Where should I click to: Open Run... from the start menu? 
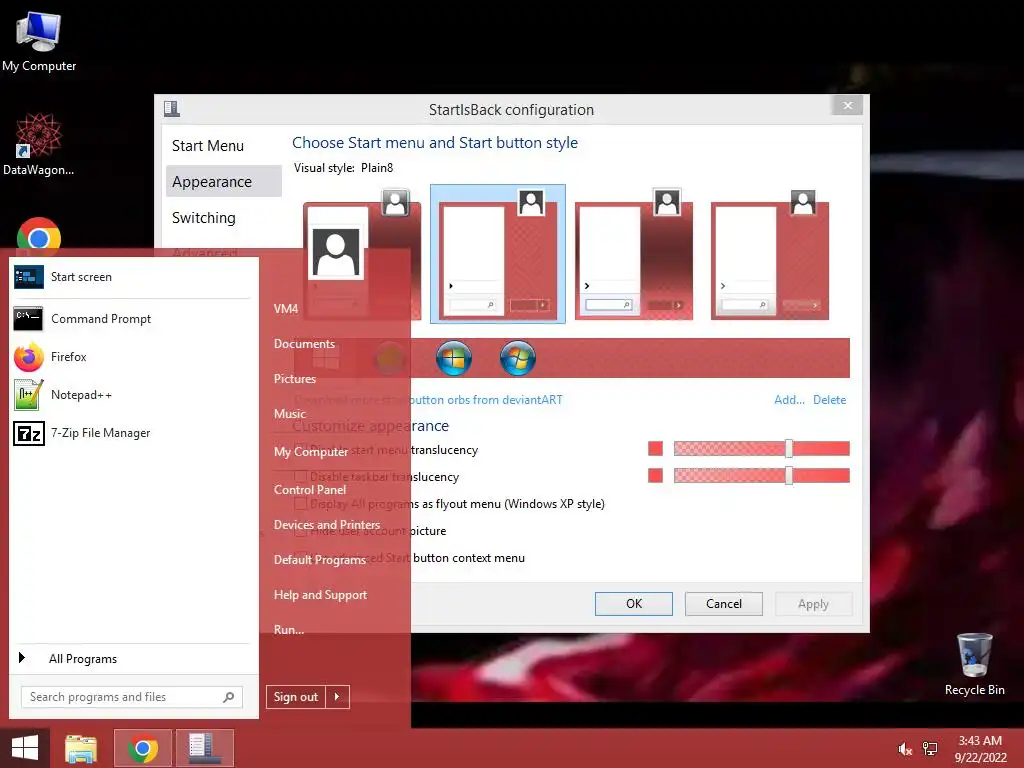coord(289,630)
